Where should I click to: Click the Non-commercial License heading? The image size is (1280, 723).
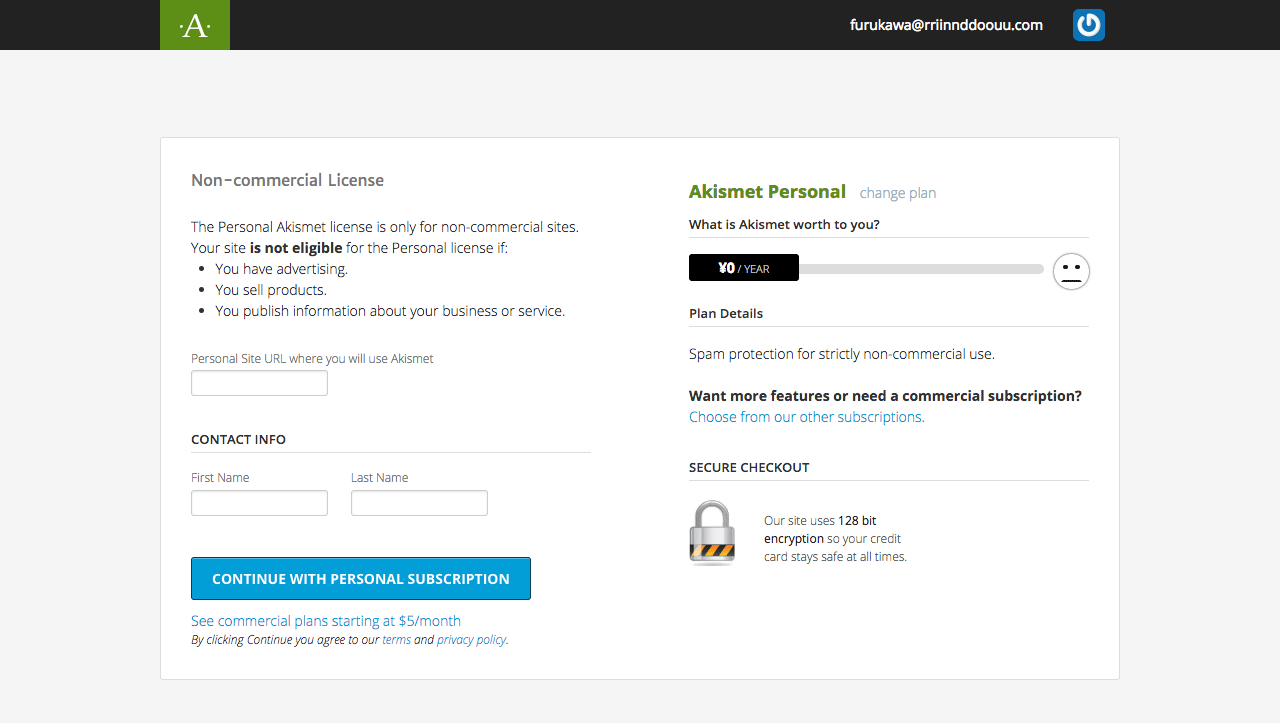click(288, 180)
